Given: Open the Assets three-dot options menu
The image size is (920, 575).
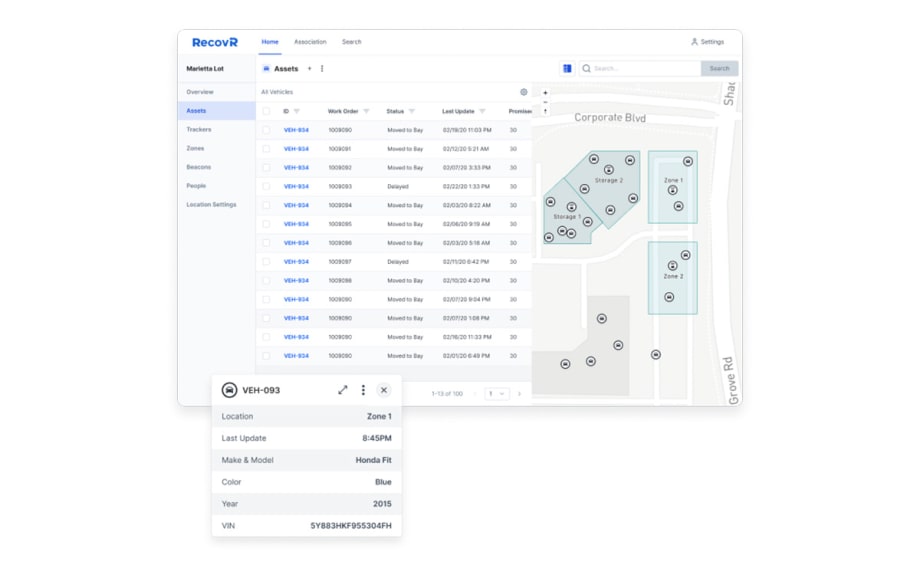Looking at the screenshot, I should [x=322, y=69].
